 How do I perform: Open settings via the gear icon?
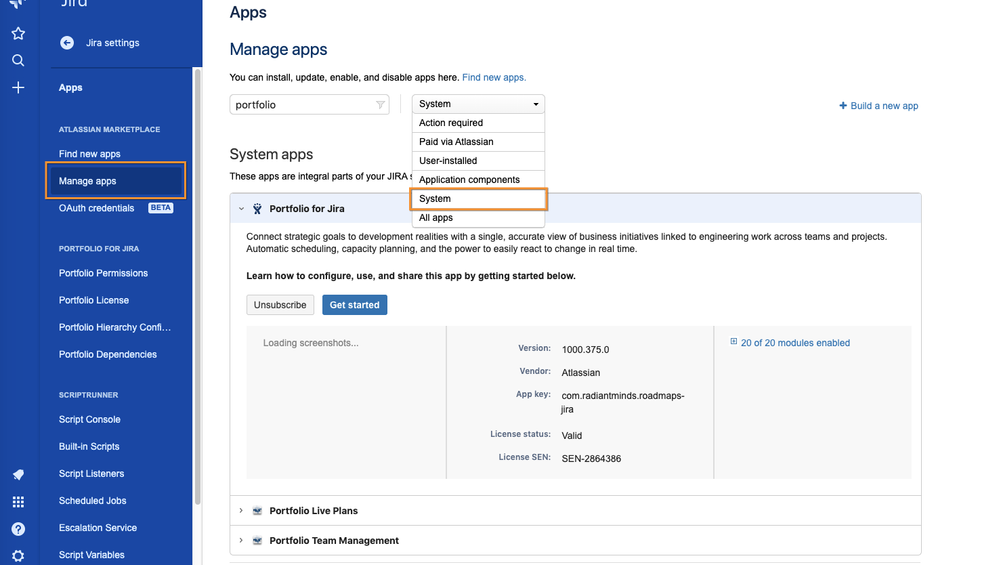18,556
